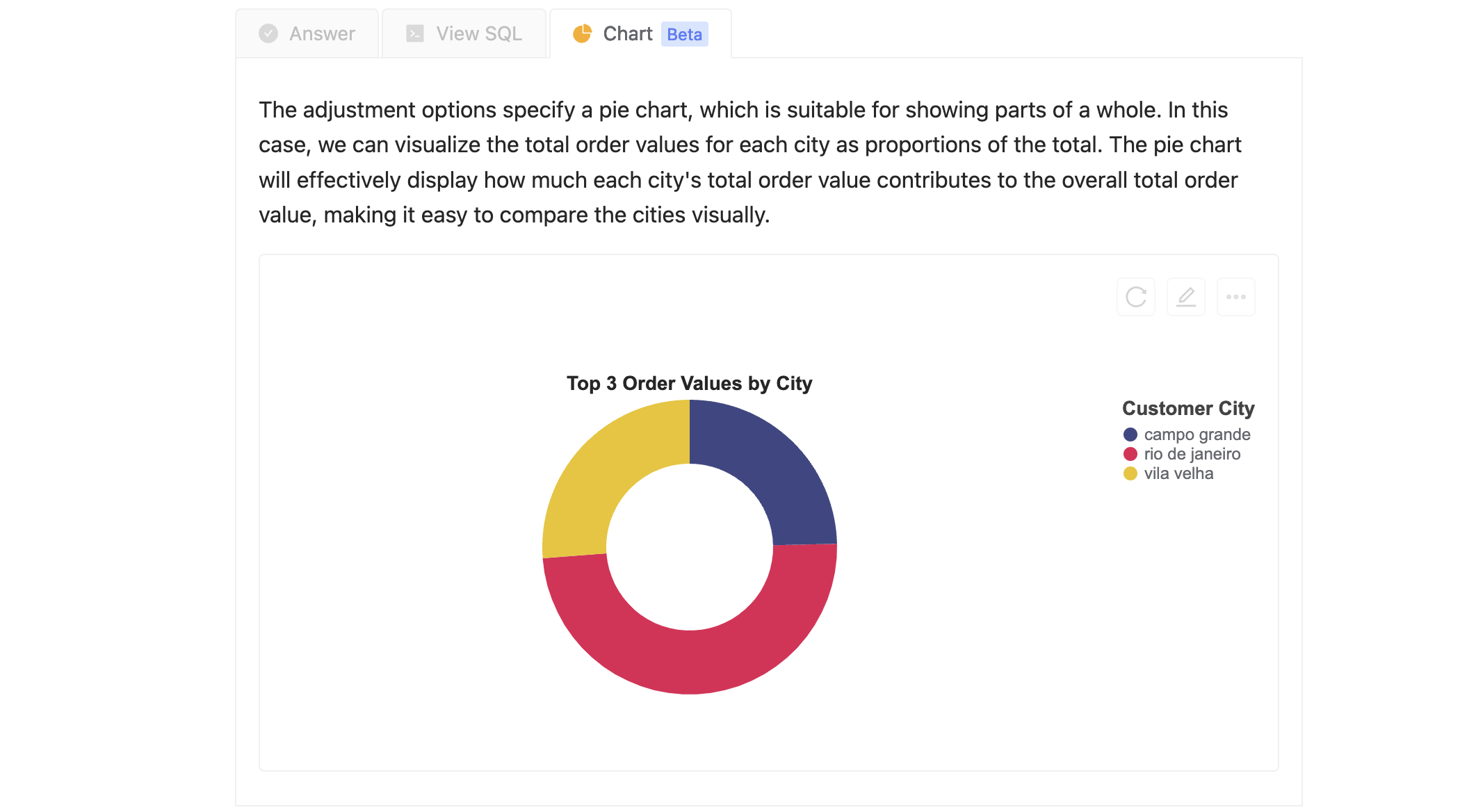Viewport: 1460px width, 812px height.
Task: Switch to the View SQL tab
Action: click(464, 33)
